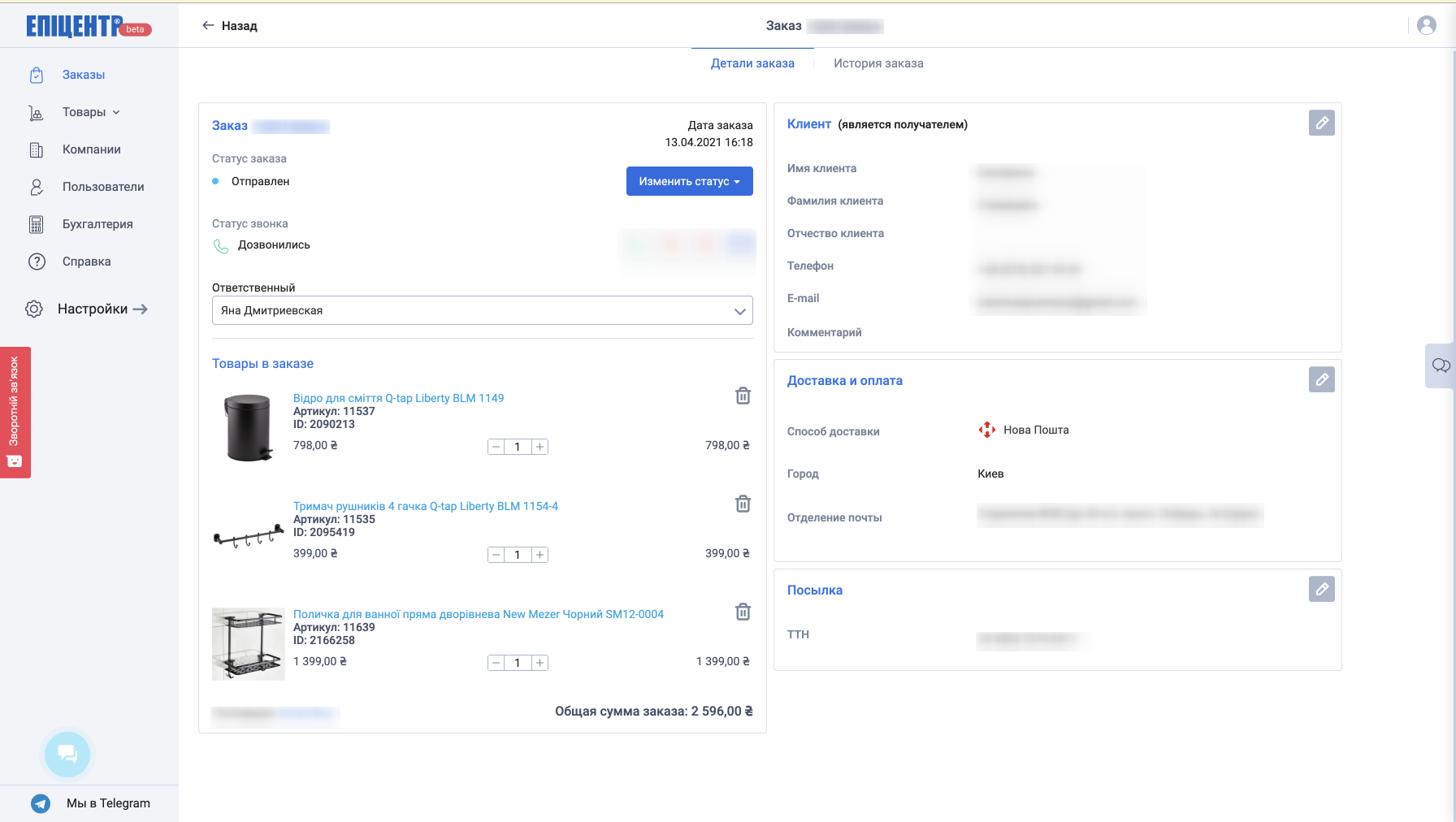
Task: Edit client information with pencil icon
Action: (1321, 123)
